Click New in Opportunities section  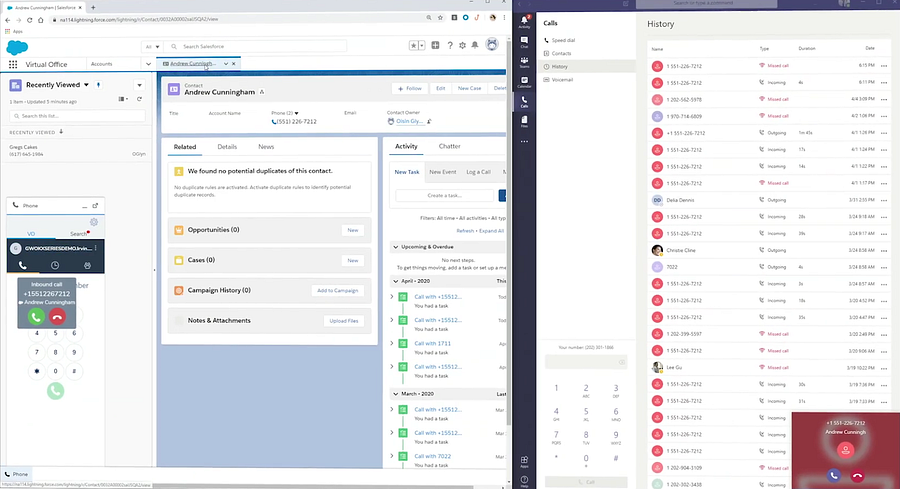click(x=352, y=230)
